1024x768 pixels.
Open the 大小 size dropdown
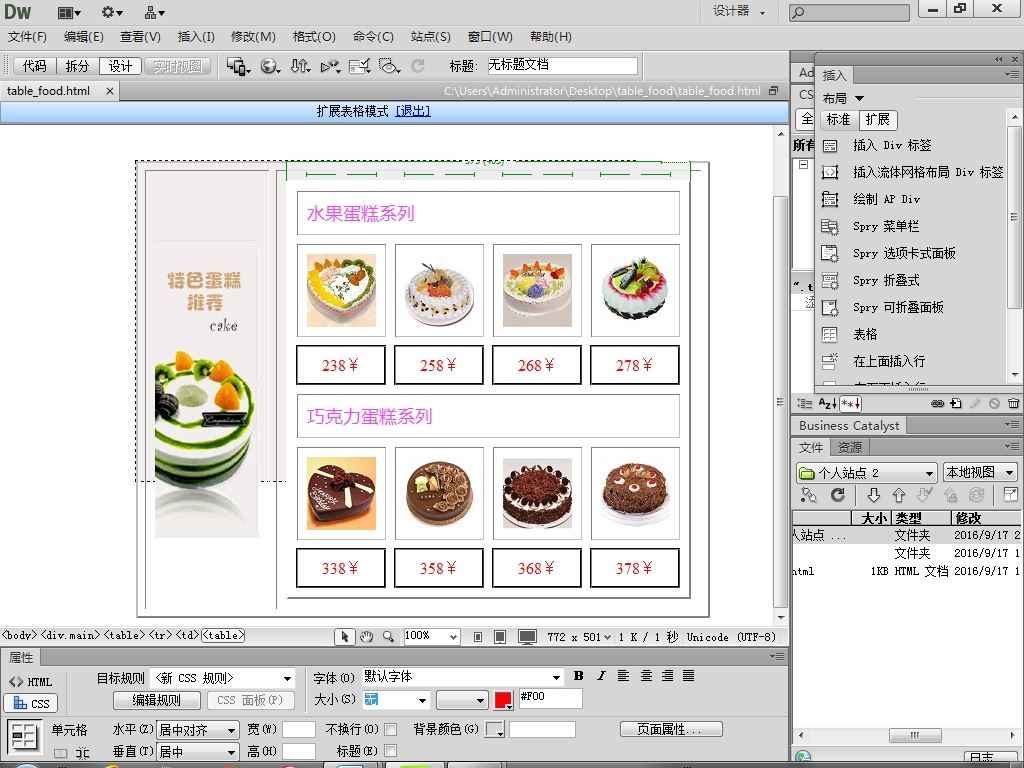coord(396,700)
